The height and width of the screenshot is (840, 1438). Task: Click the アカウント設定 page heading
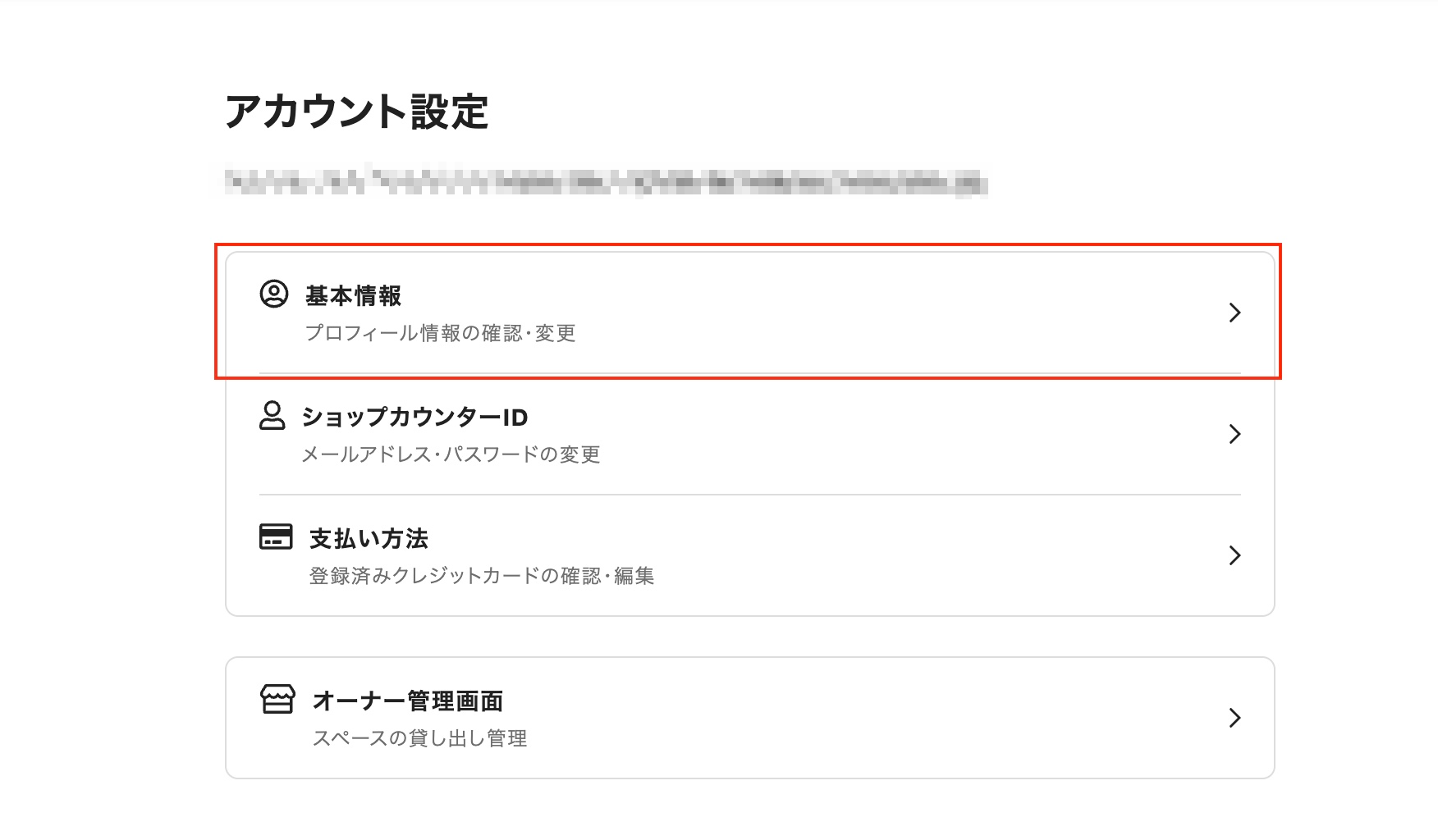coord(357,112)
